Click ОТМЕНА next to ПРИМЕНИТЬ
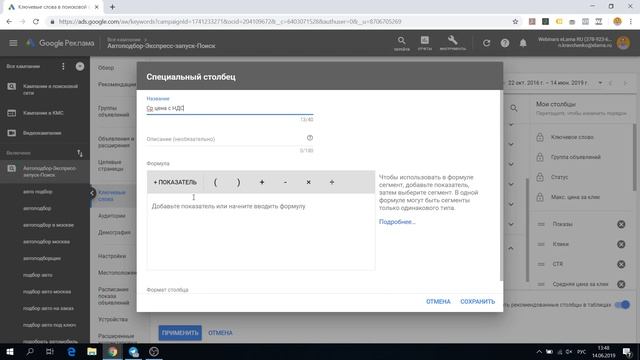 click(220, 333)
